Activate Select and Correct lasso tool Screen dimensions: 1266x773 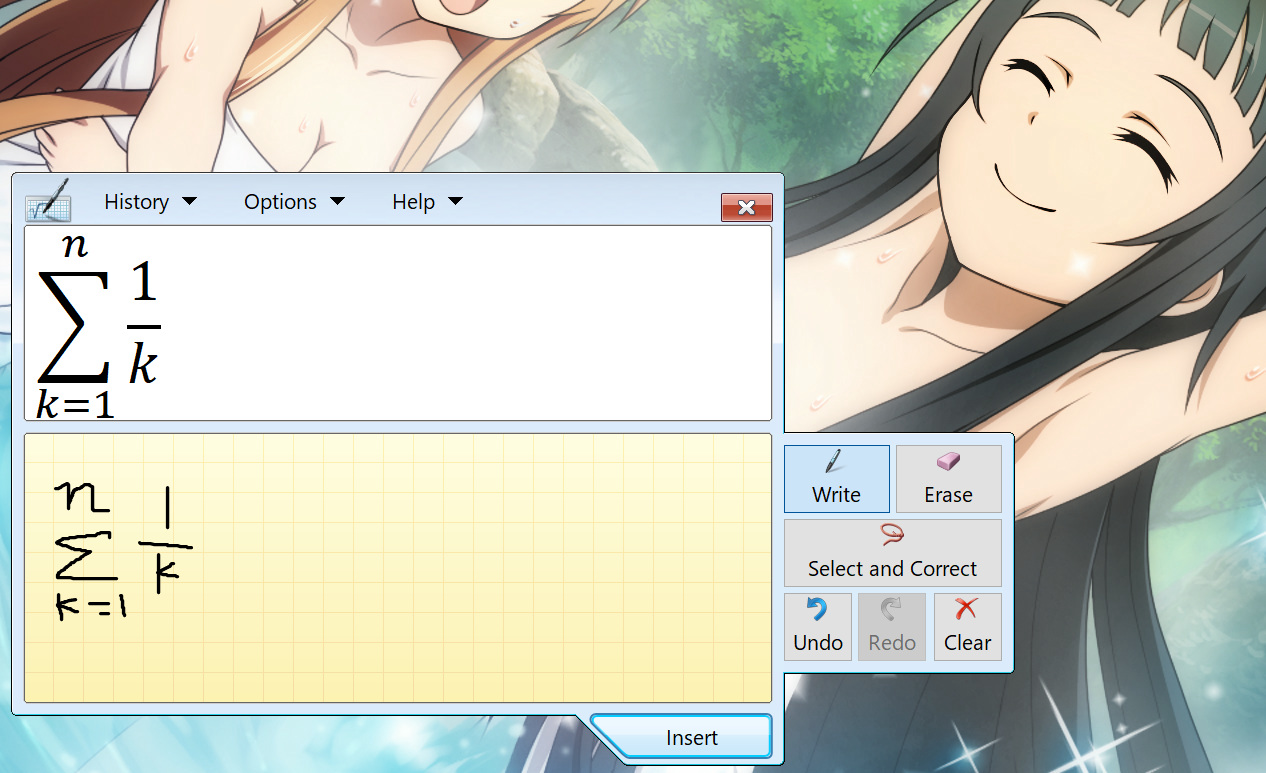(893, 553)
